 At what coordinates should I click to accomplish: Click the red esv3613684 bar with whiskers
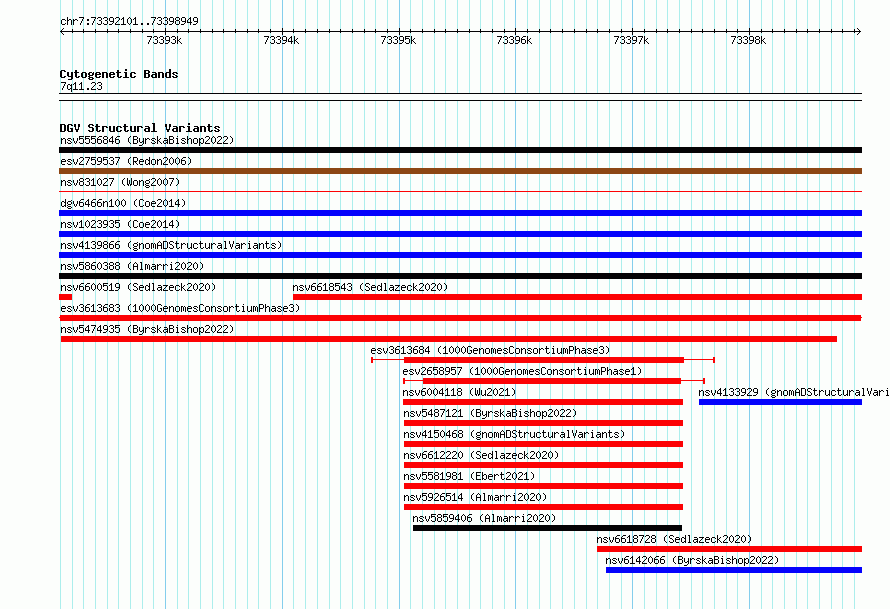coord(544,360)
